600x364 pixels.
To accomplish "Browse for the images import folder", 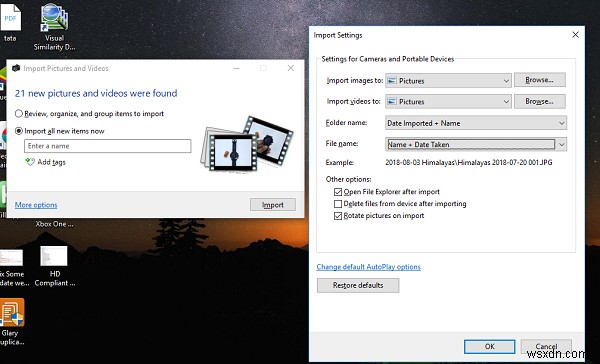I will pos(540,80).
